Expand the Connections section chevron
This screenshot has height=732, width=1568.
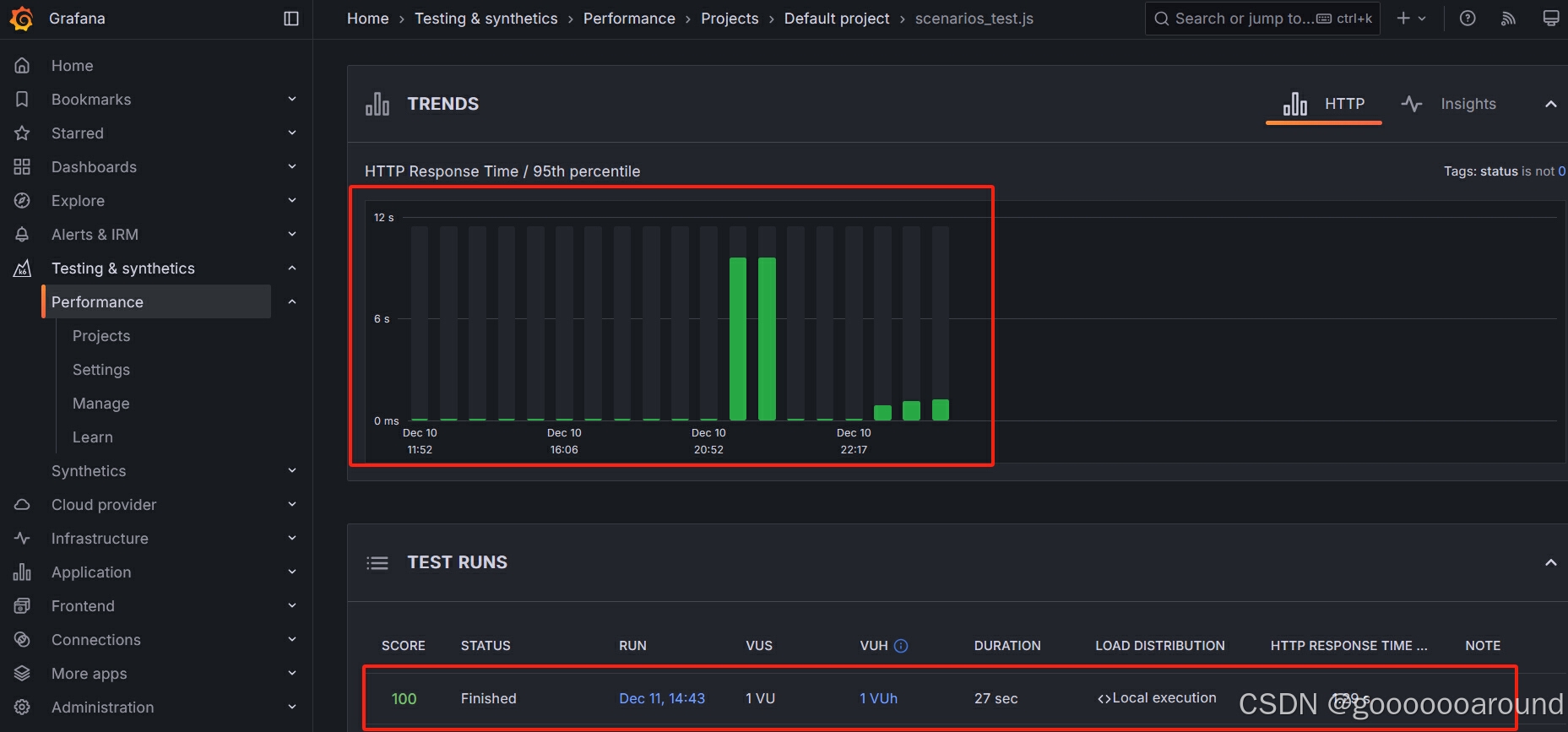[292, 639]
